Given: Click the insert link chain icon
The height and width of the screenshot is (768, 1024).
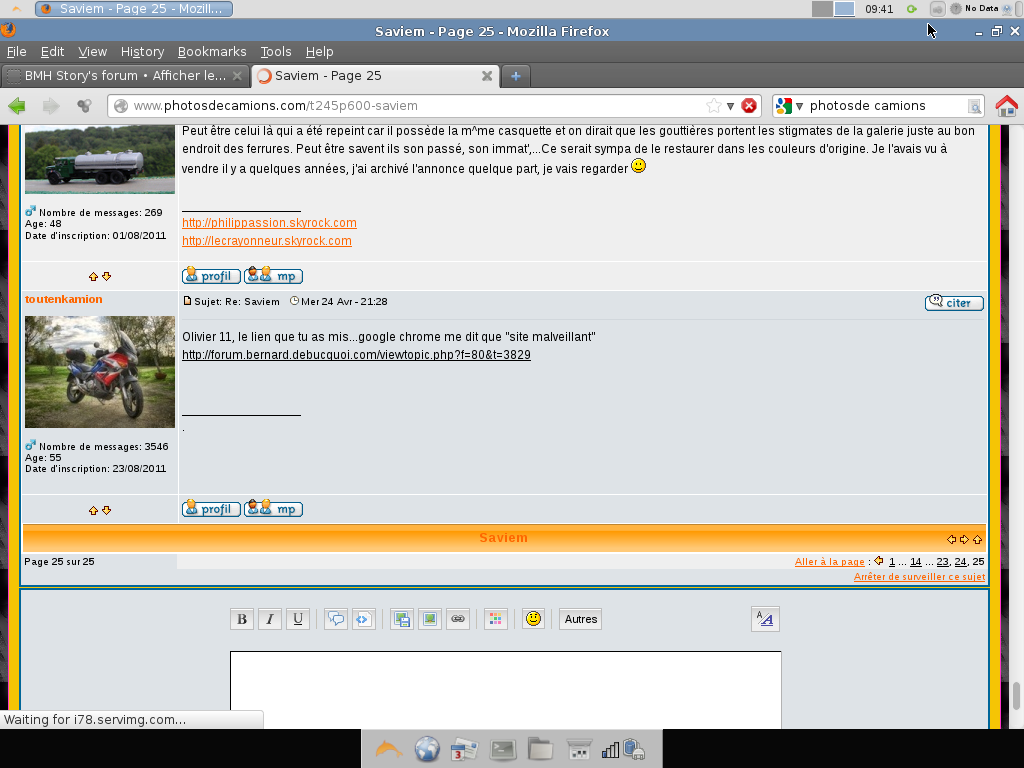Looking at the screenshot, I should point(458,620).
